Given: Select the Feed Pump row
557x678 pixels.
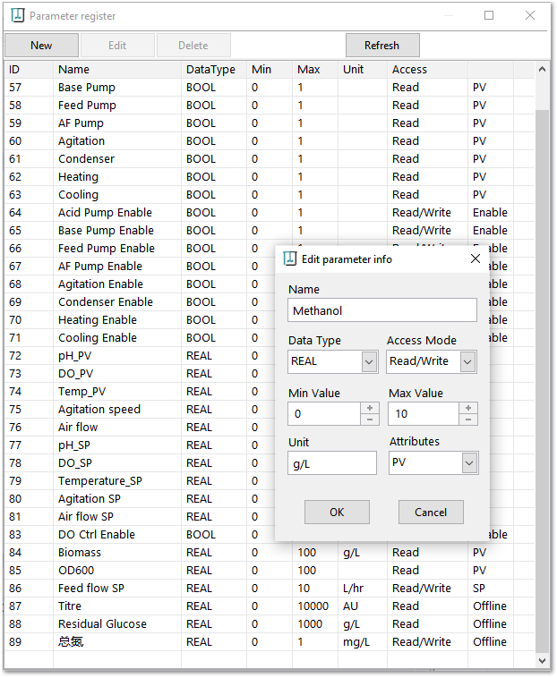Looking at the screenshot, I should (x=270, y=105).
